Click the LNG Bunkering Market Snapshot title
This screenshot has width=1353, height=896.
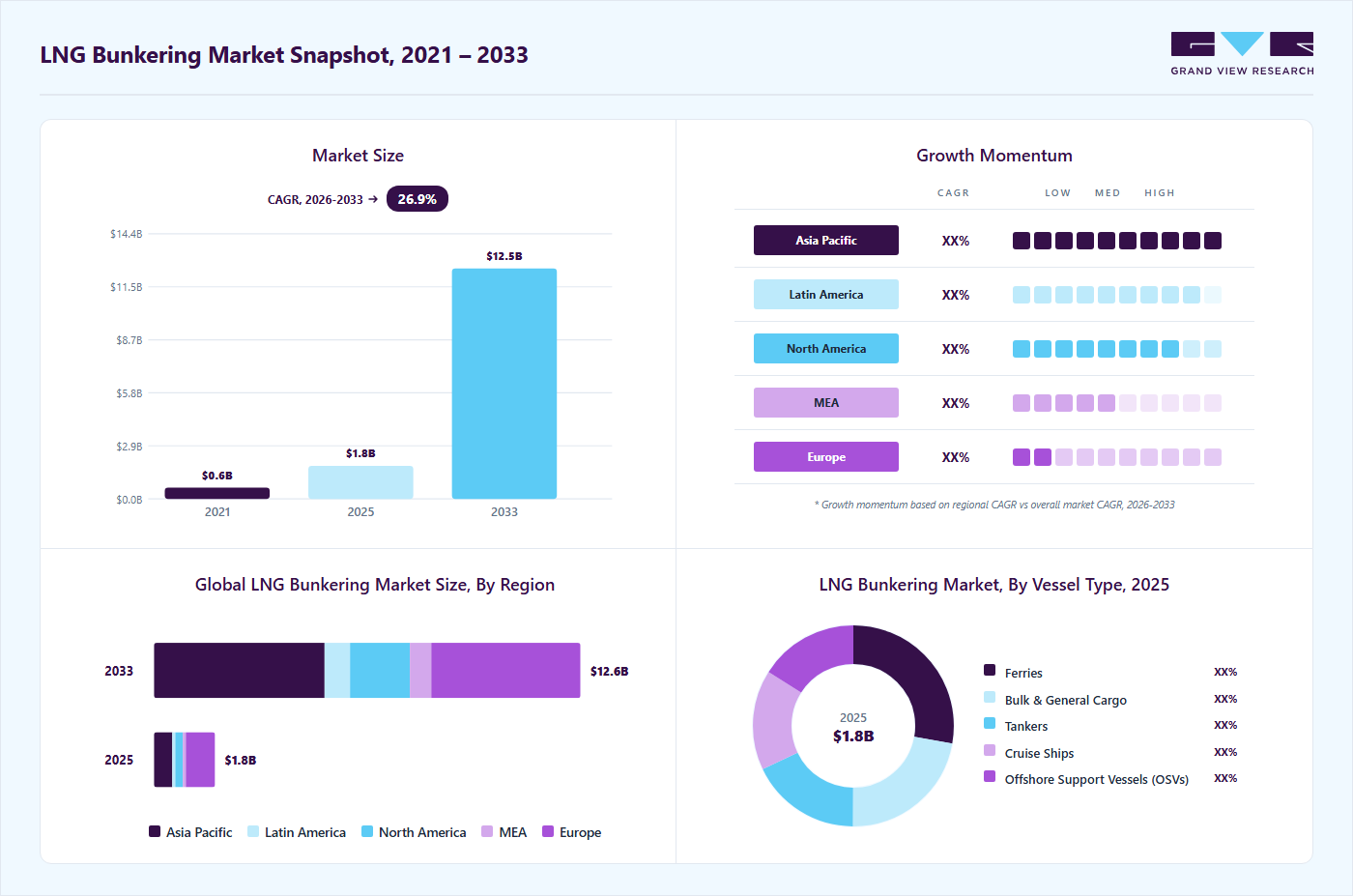[284, 55]
